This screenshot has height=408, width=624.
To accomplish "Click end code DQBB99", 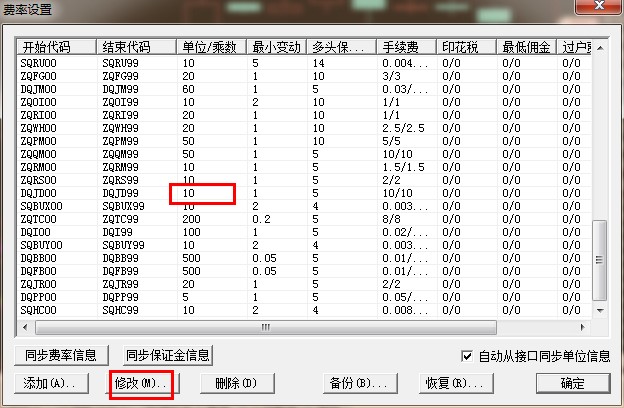I will tap(120, 258).
